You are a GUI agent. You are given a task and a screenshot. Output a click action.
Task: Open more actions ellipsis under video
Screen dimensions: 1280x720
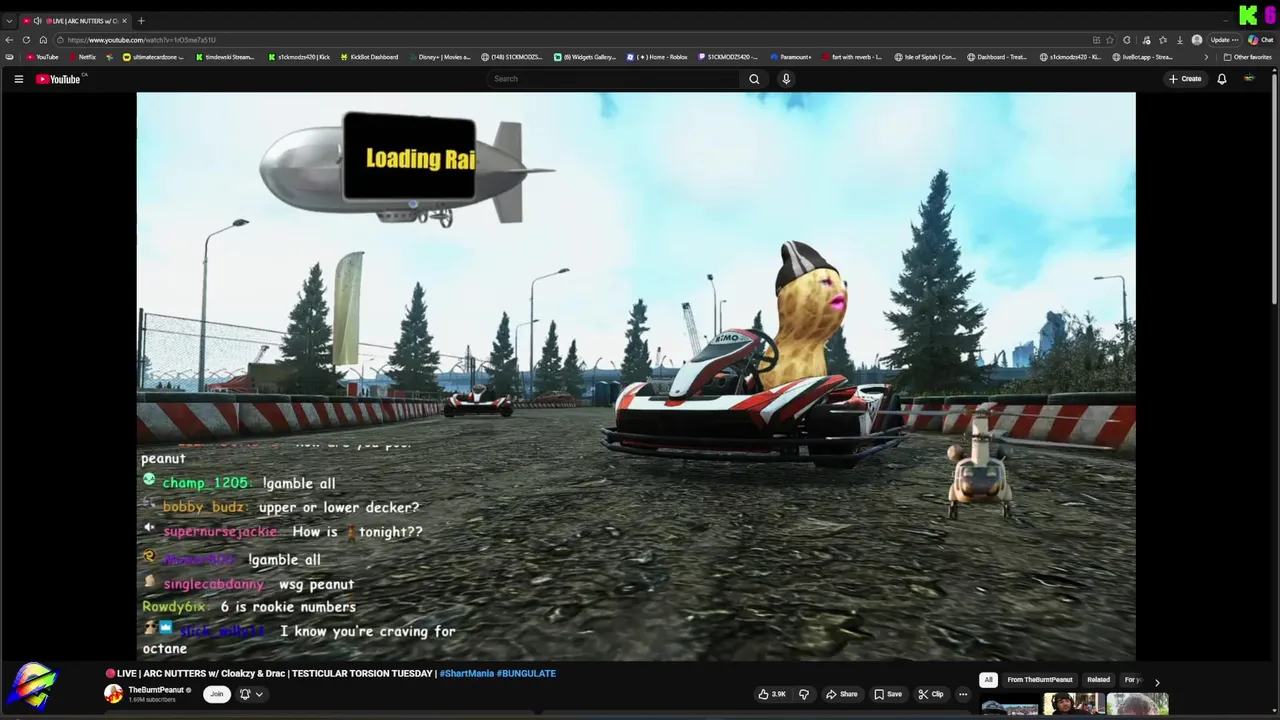(963, 694)
